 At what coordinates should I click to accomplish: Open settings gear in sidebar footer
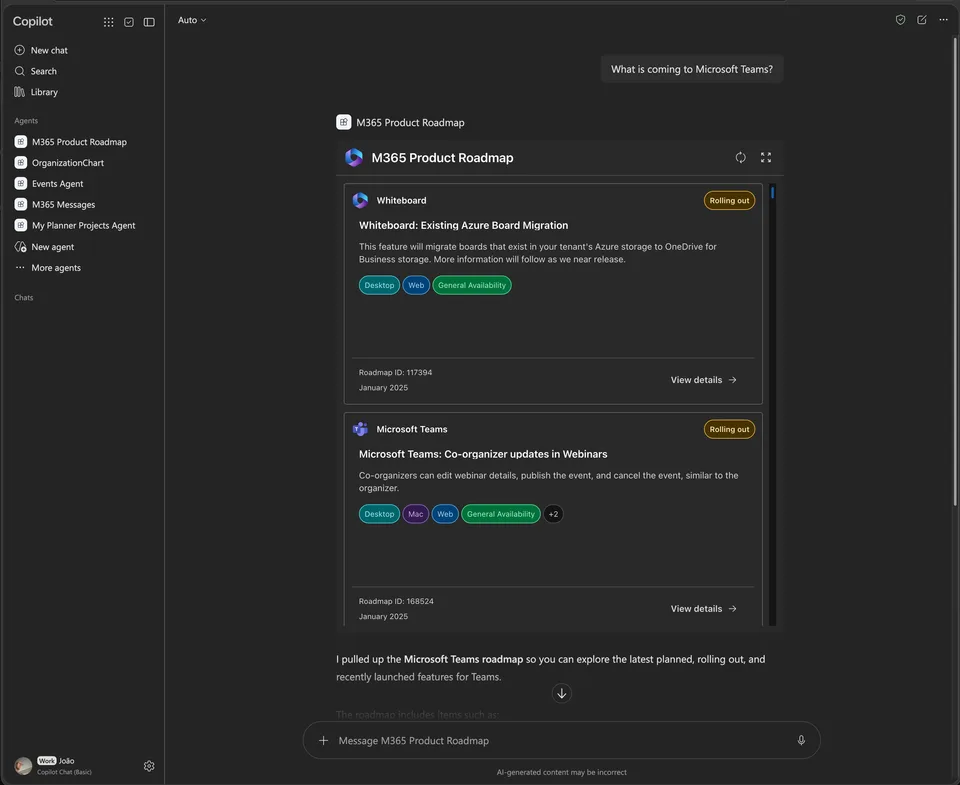coord(149,766)
